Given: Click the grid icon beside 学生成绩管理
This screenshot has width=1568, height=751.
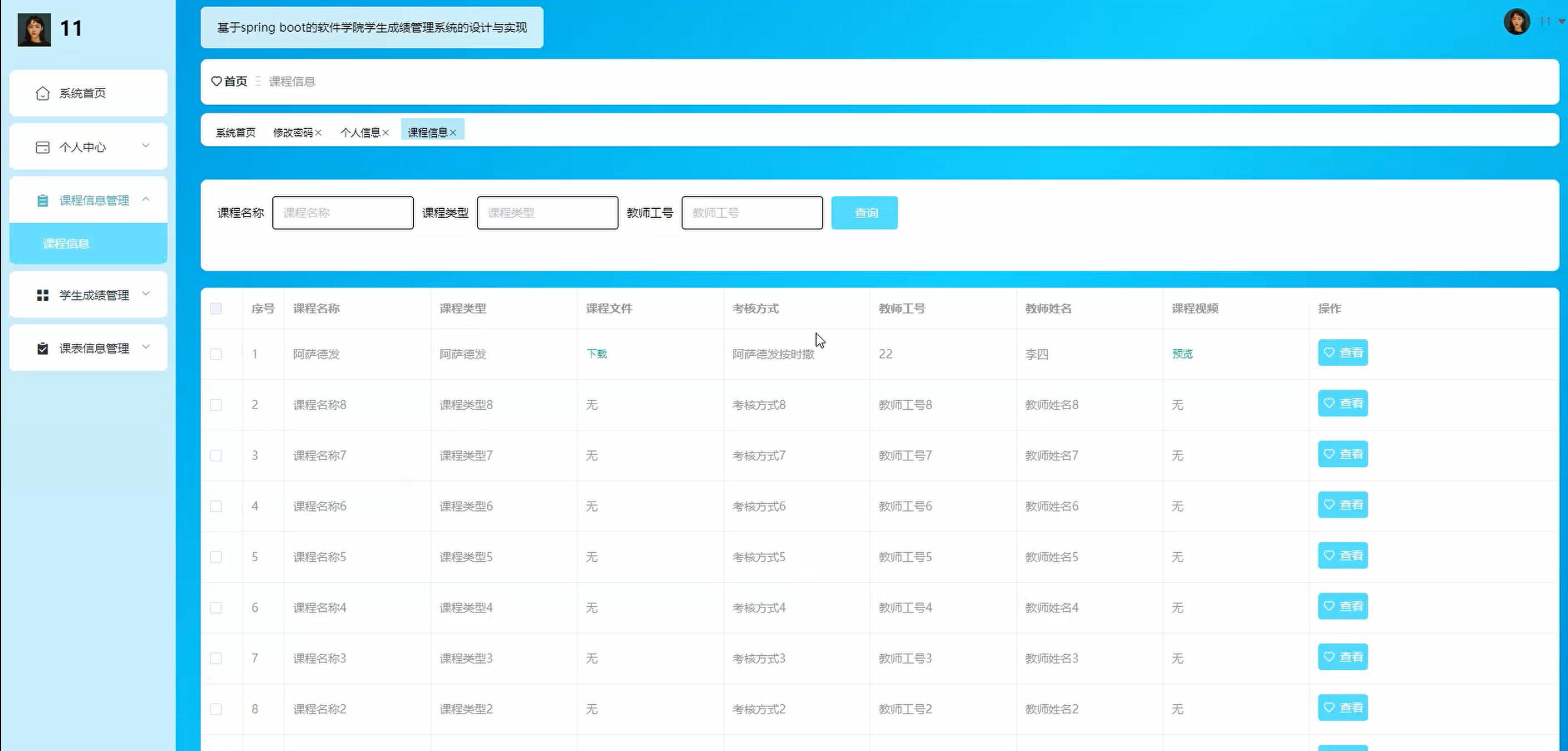Looking at the screenshot, I should click(x=42, y=295).
